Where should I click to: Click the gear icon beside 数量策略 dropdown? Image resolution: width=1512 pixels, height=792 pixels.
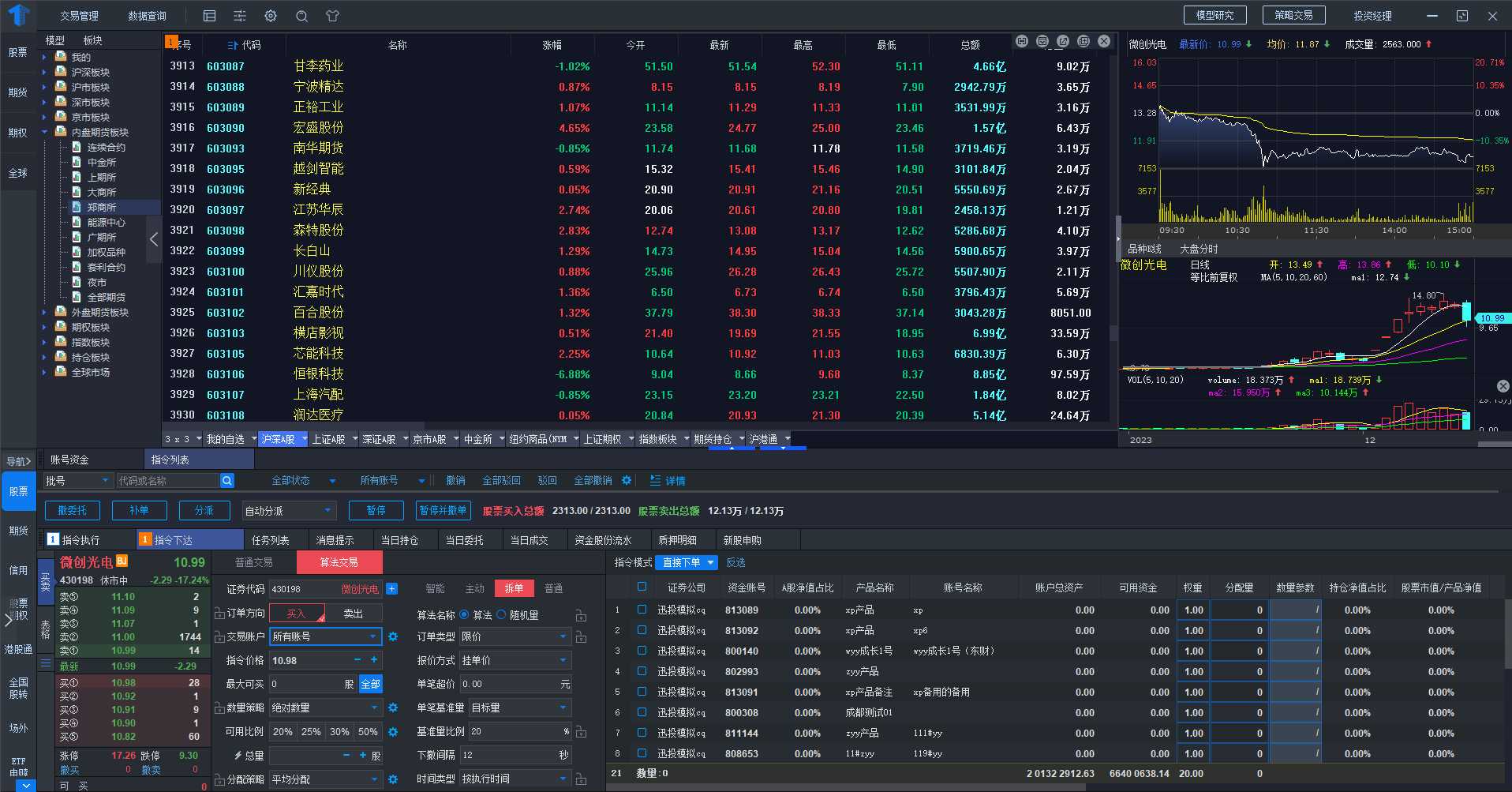[x=393, y=708]
